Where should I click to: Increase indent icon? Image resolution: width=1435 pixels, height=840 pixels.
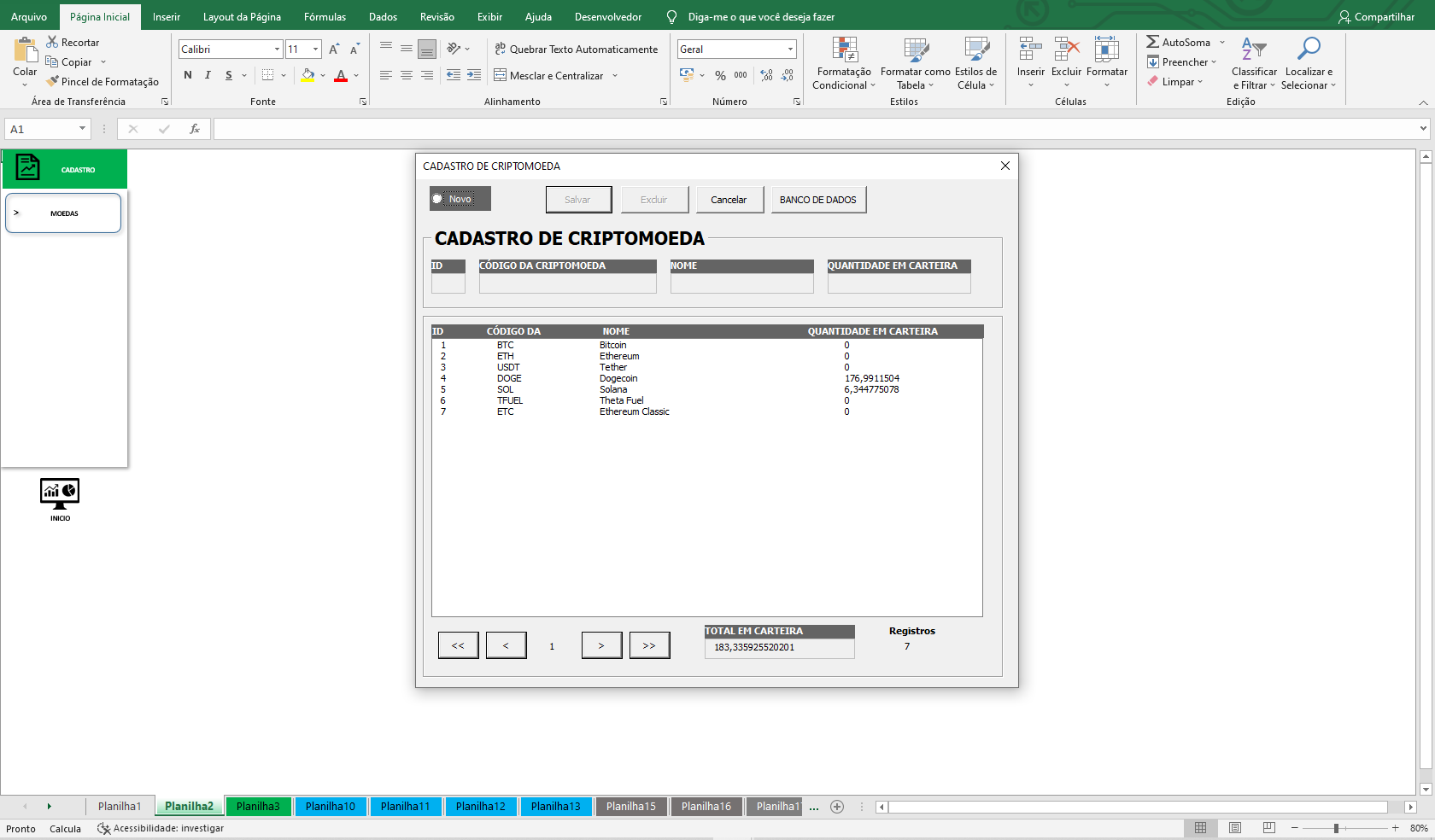click(x=474, y=75)
